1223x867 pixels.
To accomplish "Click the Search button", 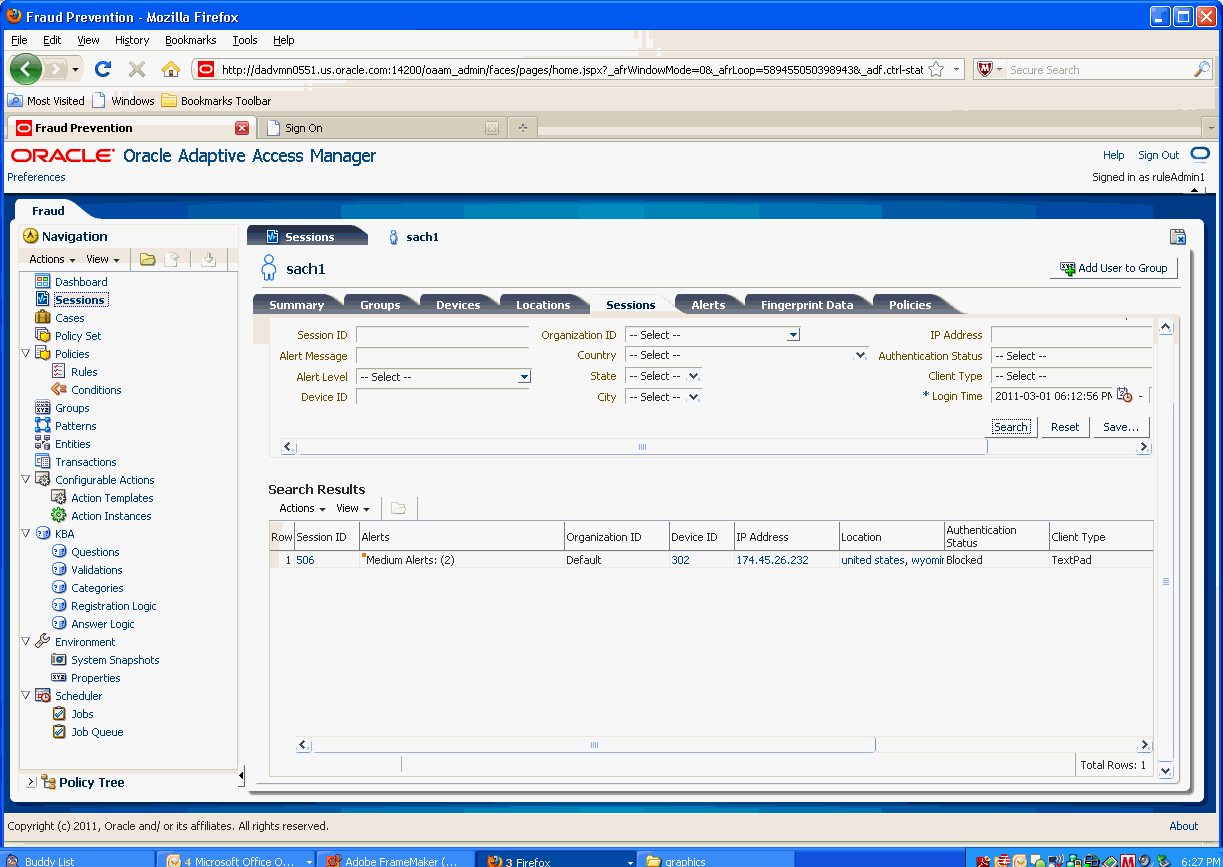I will point(1011,426).
